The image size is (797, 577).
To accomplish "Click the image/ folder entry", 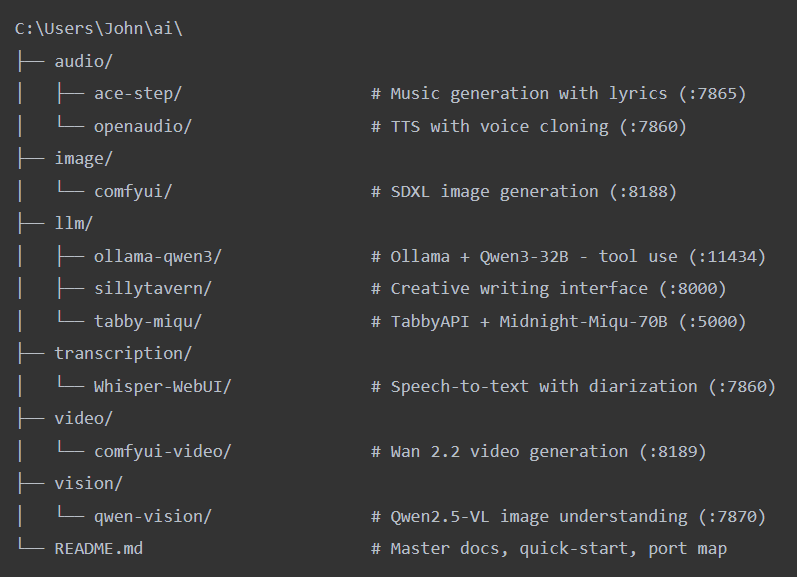I will (84, 159).
